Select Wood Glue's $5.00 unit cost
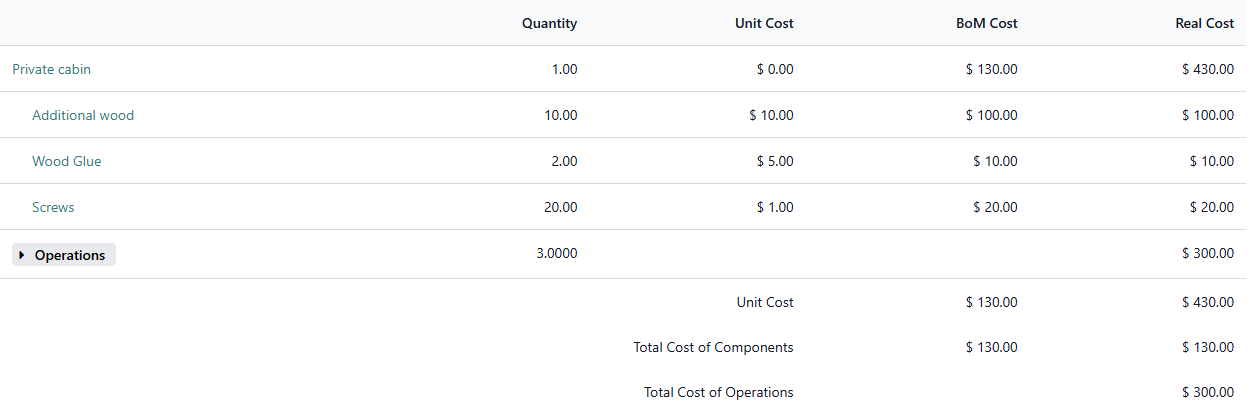 click(775, 162)
